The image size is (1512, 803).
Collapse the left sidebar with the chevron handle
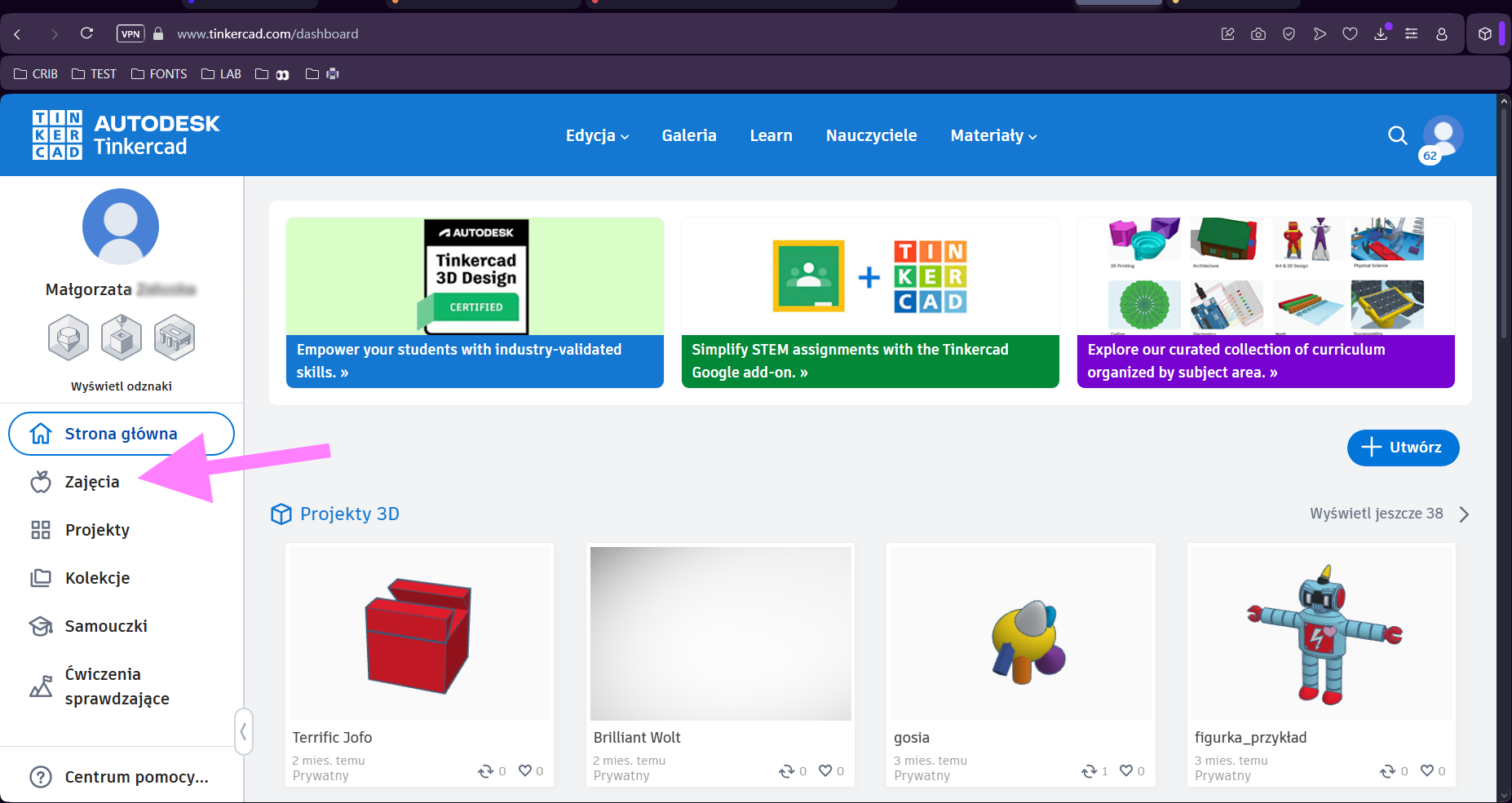click(x=243, y=731)
